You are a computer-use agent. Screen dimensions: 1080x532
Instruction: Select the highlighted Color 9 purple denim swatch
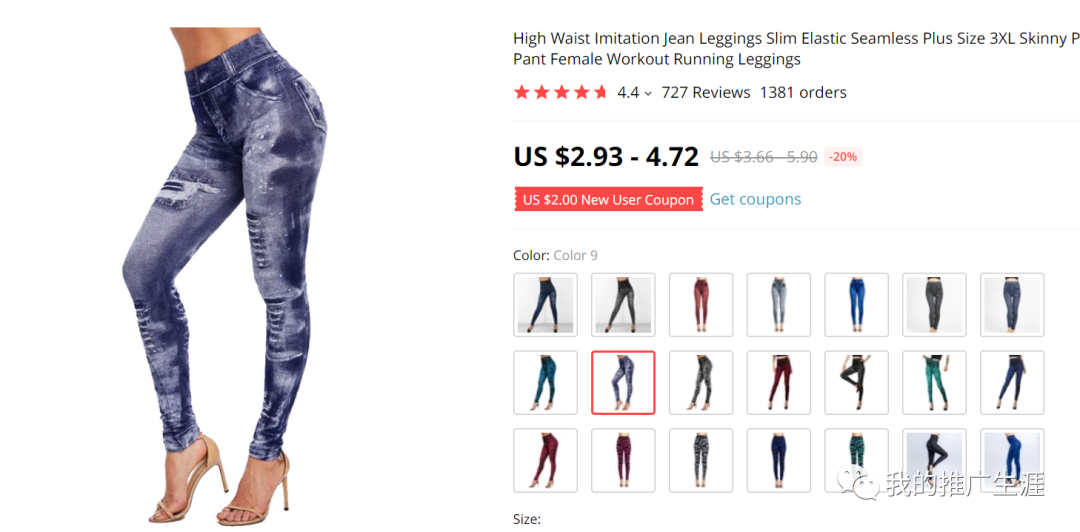(x=623, y=382)
